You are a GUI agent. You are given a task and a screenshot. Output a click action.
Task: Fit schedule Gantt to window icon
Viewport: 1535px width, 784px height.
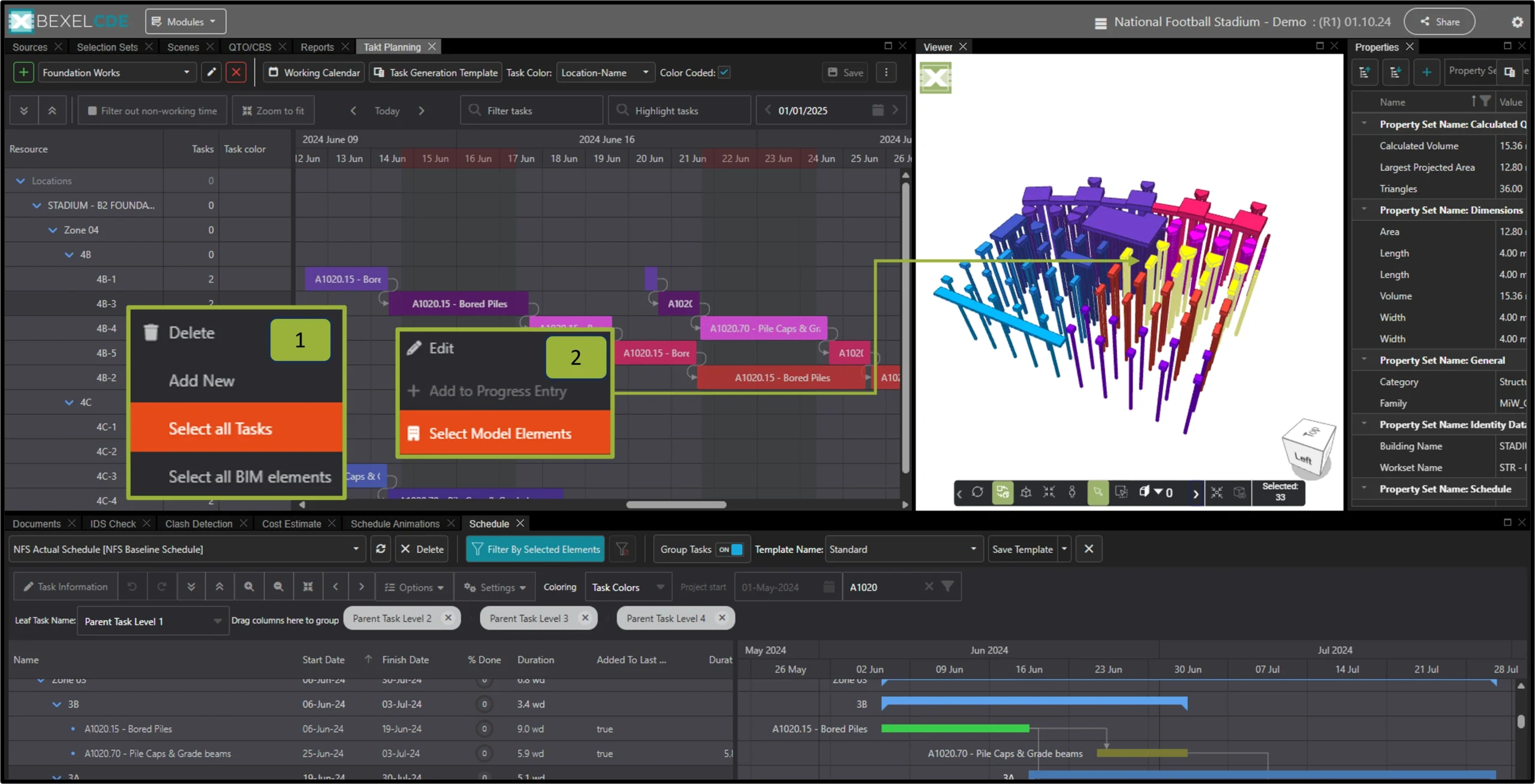[x=308, y=587]
